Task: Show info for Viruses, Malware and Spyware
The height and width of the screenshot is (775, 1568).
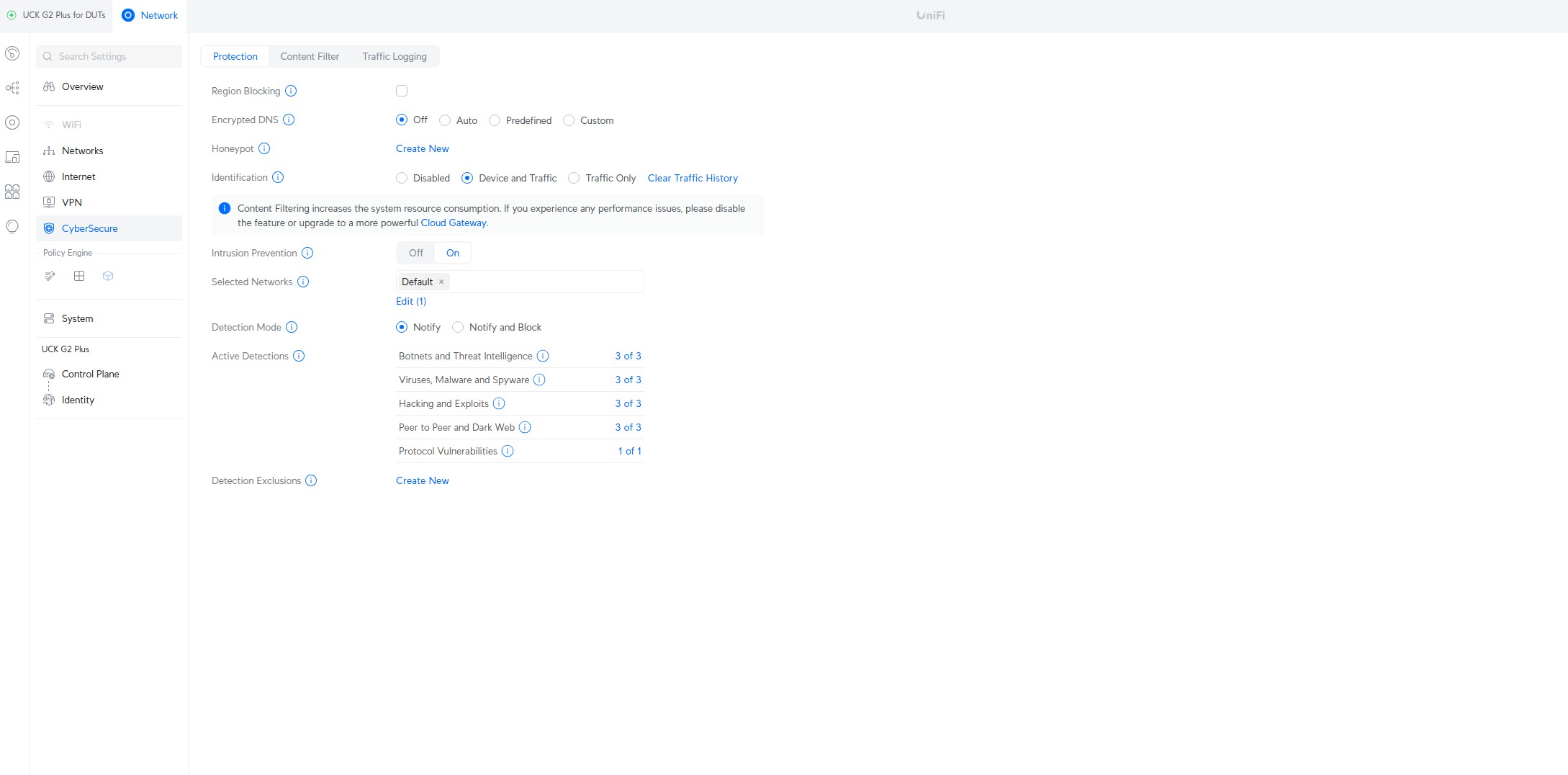Action: click(x=539, y=380)
